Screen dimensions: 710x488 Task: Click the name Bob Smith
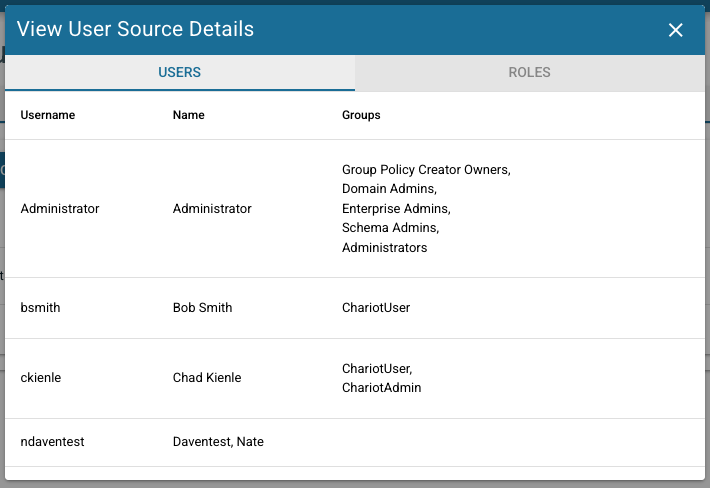tap(202, 308)
